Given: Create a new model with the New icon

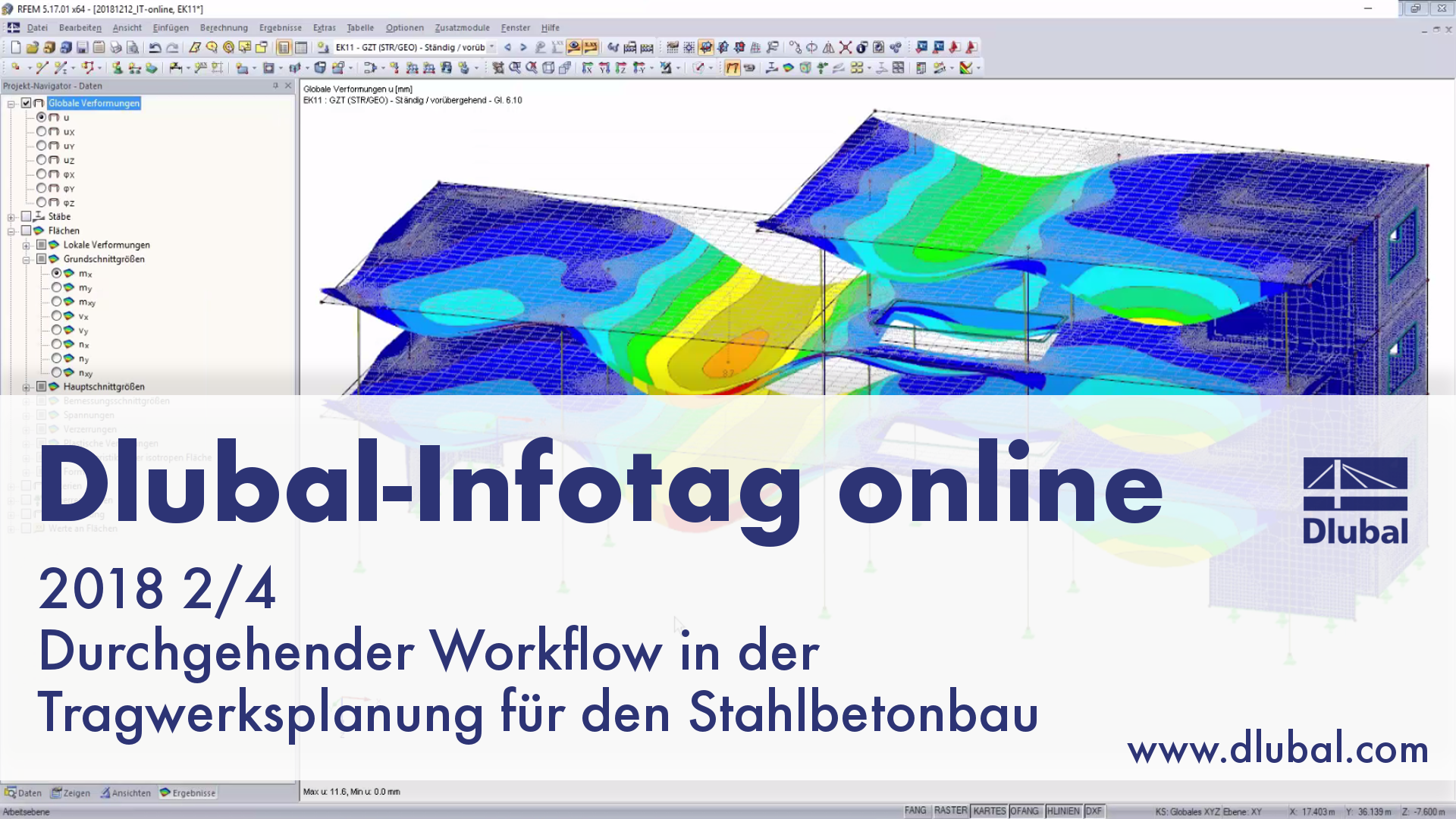Looking at the screenshot, I should click(x=16, y=47).
